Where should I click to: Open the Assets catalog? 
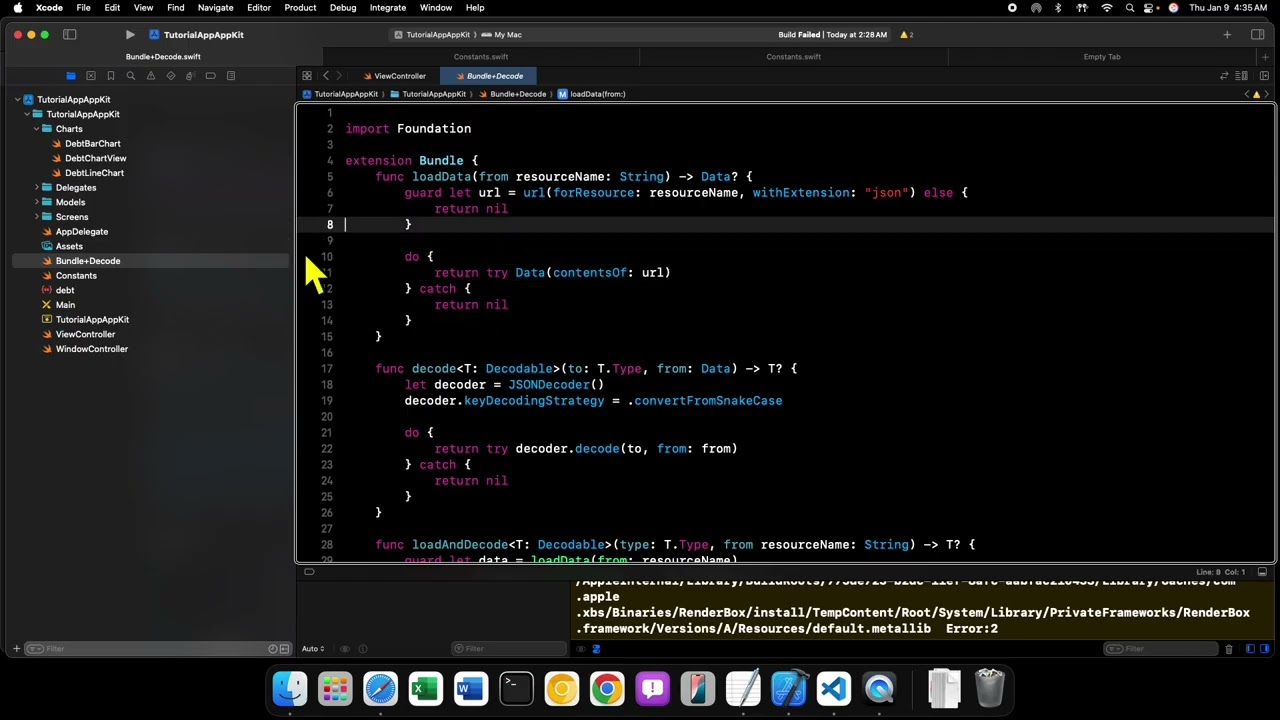pos(69,246)
